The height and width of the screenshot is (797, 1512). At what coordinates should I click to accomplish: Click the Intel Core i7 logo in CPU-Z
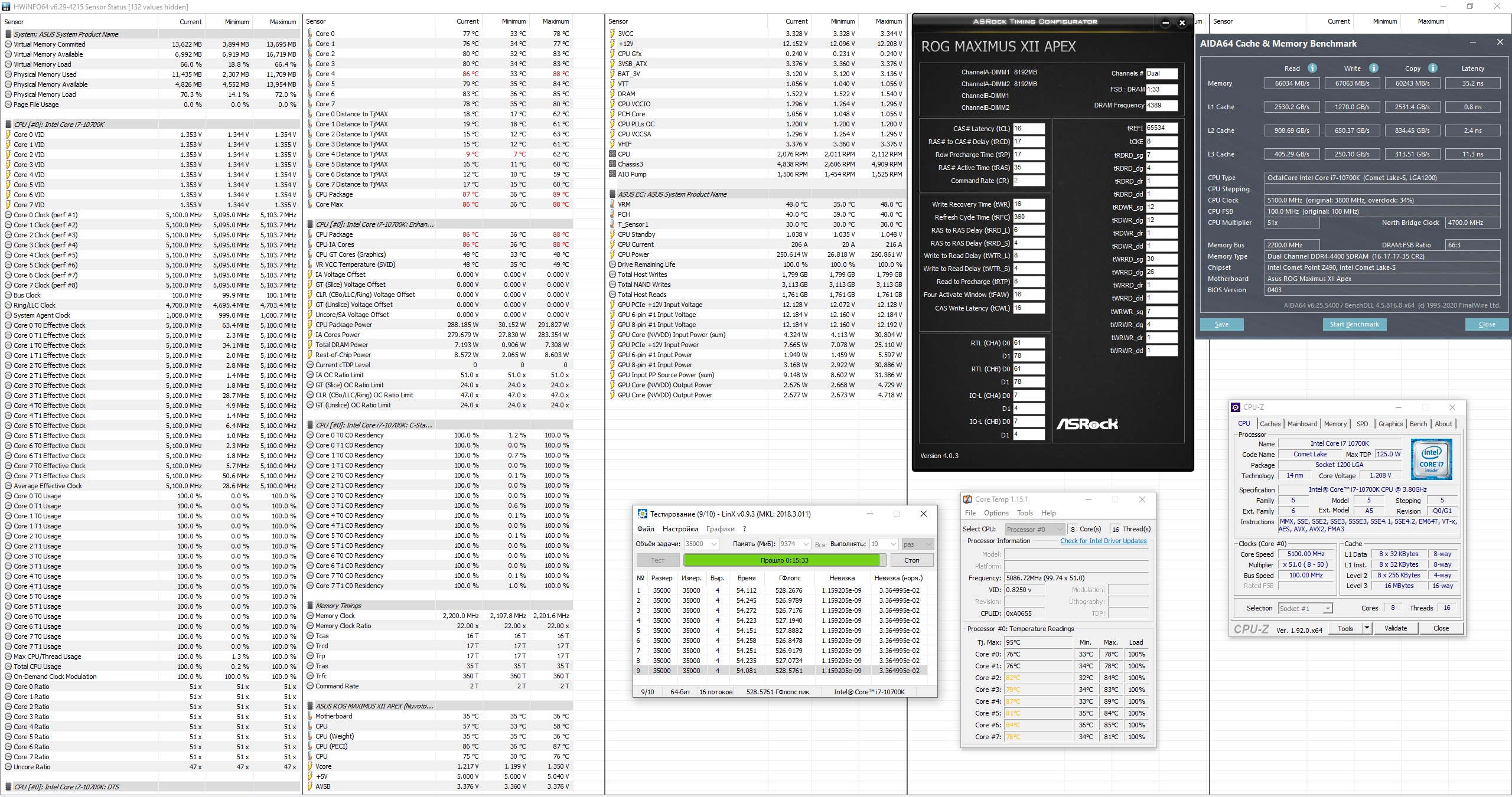[x=1431, y=459]
